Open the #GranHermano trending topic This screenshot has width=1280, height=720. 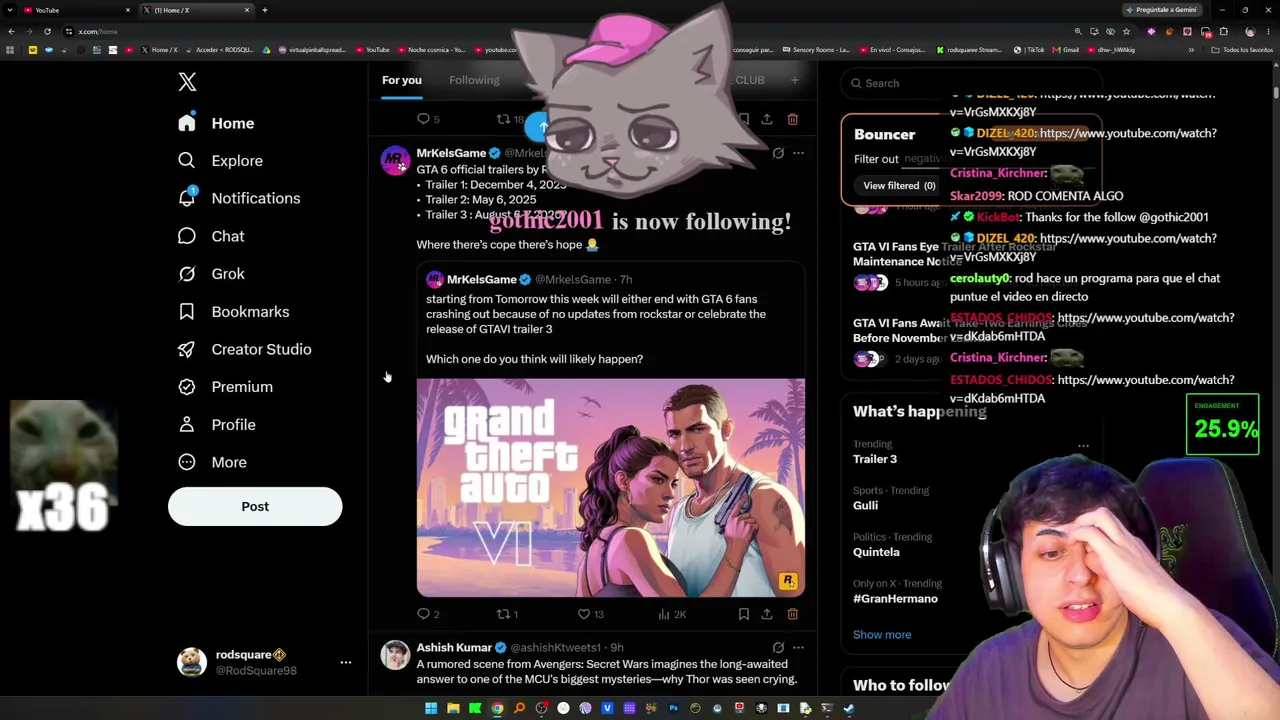pos(895,599)
